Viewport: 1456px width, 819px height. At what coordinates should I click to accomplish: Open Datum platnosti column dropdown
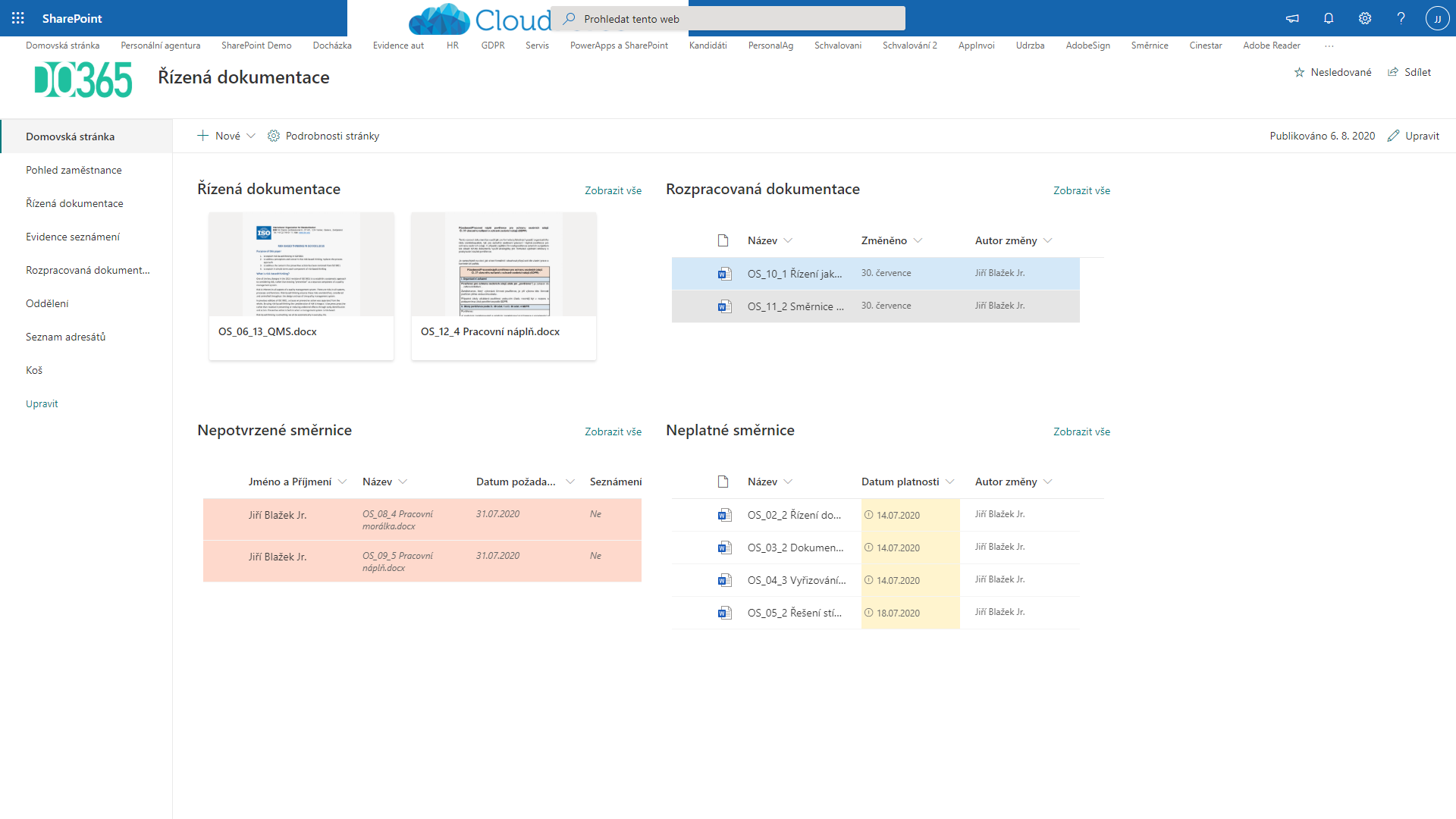pyautogui.click(x=950, y=482)
